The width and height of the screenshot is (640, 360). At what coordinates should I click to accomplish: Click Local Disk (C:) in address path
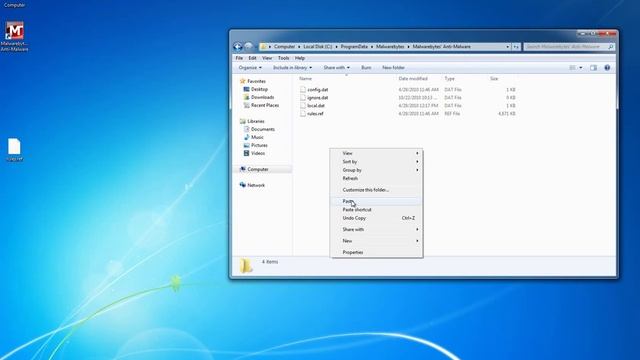pos(318,47)
